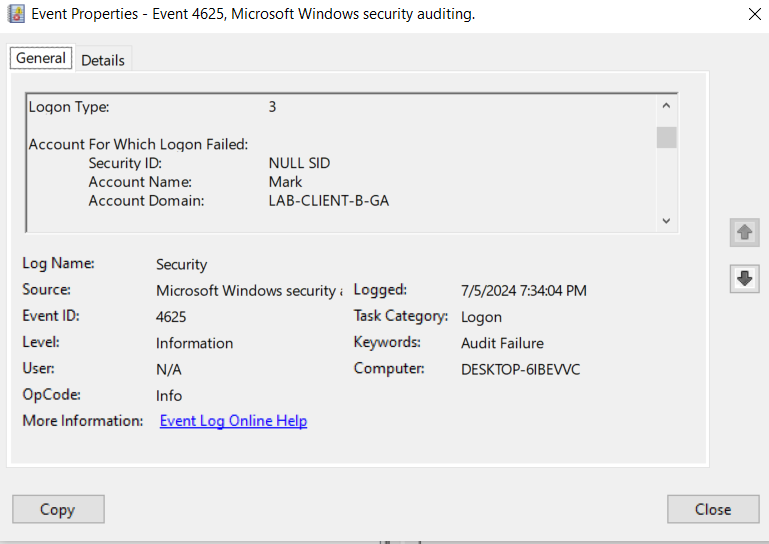Close the Event Properties dialog
Viewport: 769px width, 544px height.
713,509
